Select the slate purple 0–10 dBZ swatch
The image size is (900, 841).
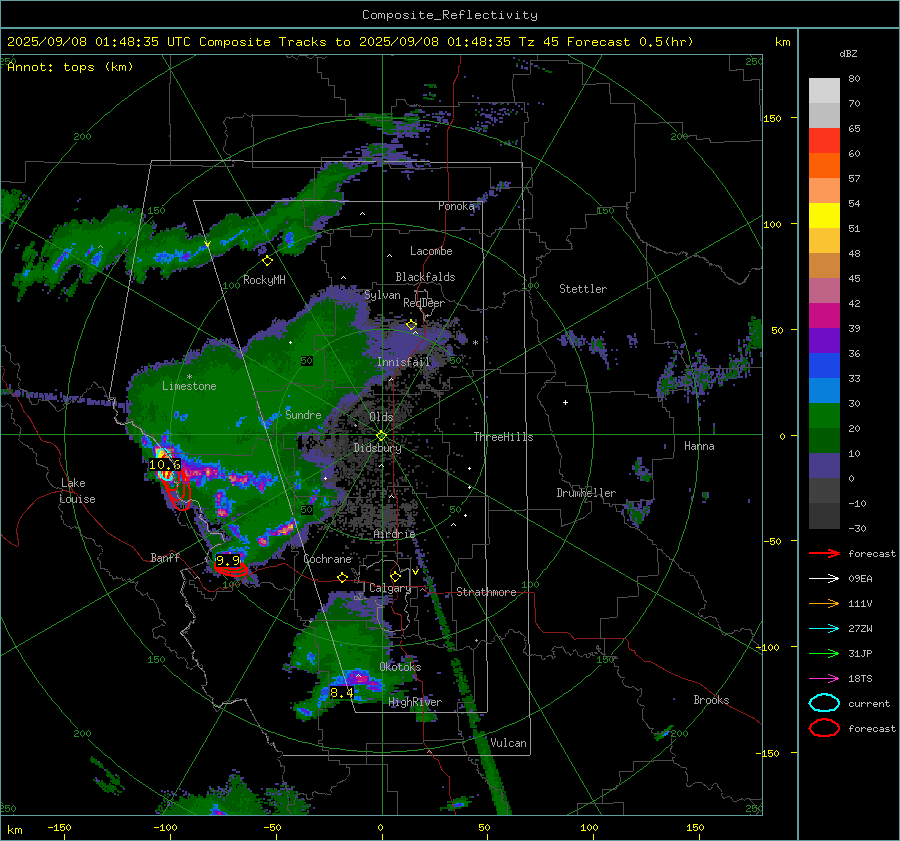pyautogui.click(x=824, y=466)
